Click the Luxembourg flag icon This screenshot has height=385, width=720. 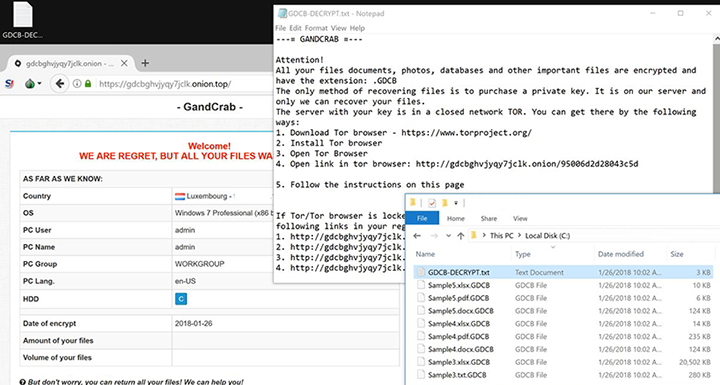pyautogui.click(x=180, y=196)
